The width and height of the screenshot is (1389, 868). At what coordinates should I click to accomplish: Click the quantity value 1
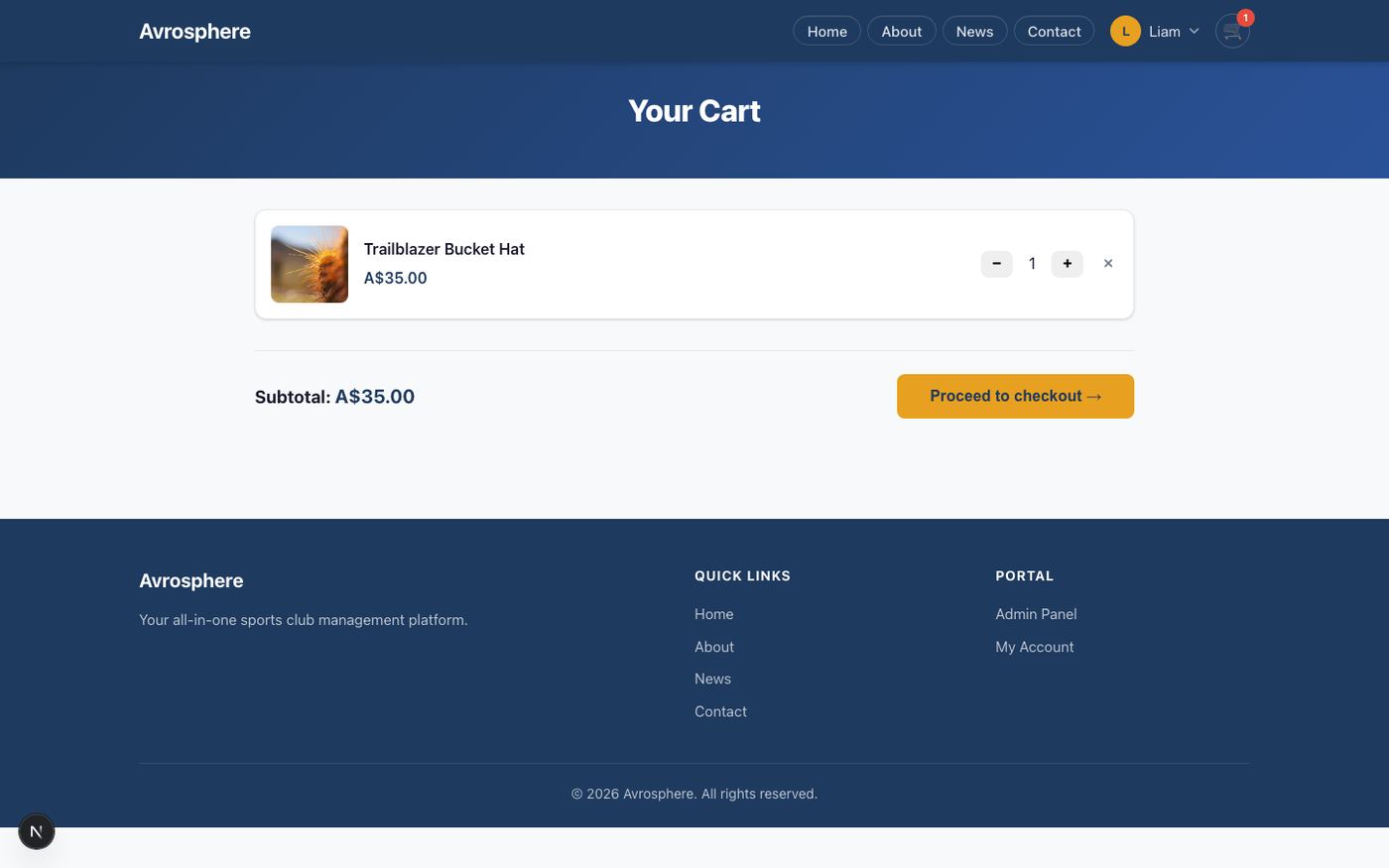point(1032,264)
